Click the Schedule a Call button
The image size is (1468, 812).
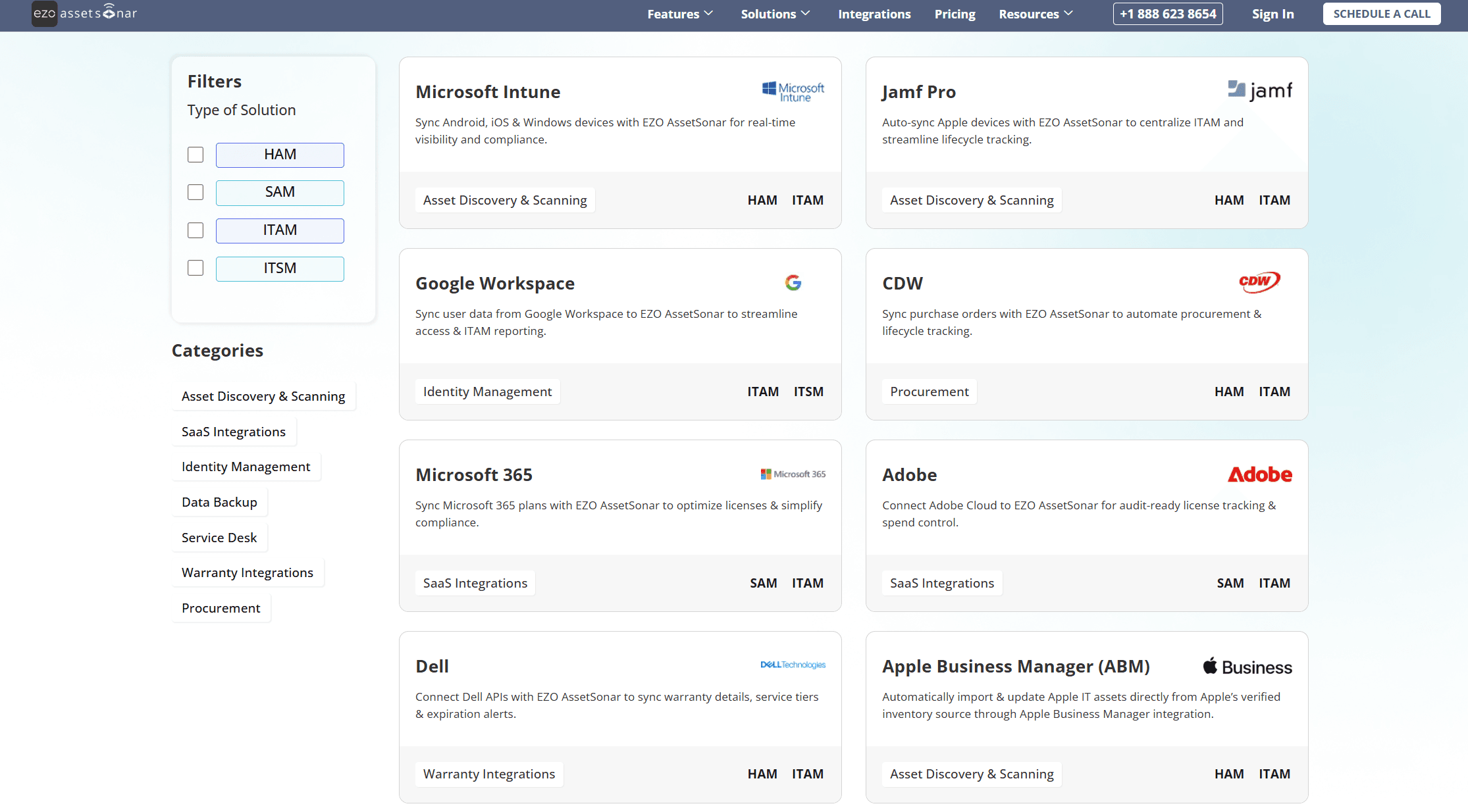(1382, 14)
